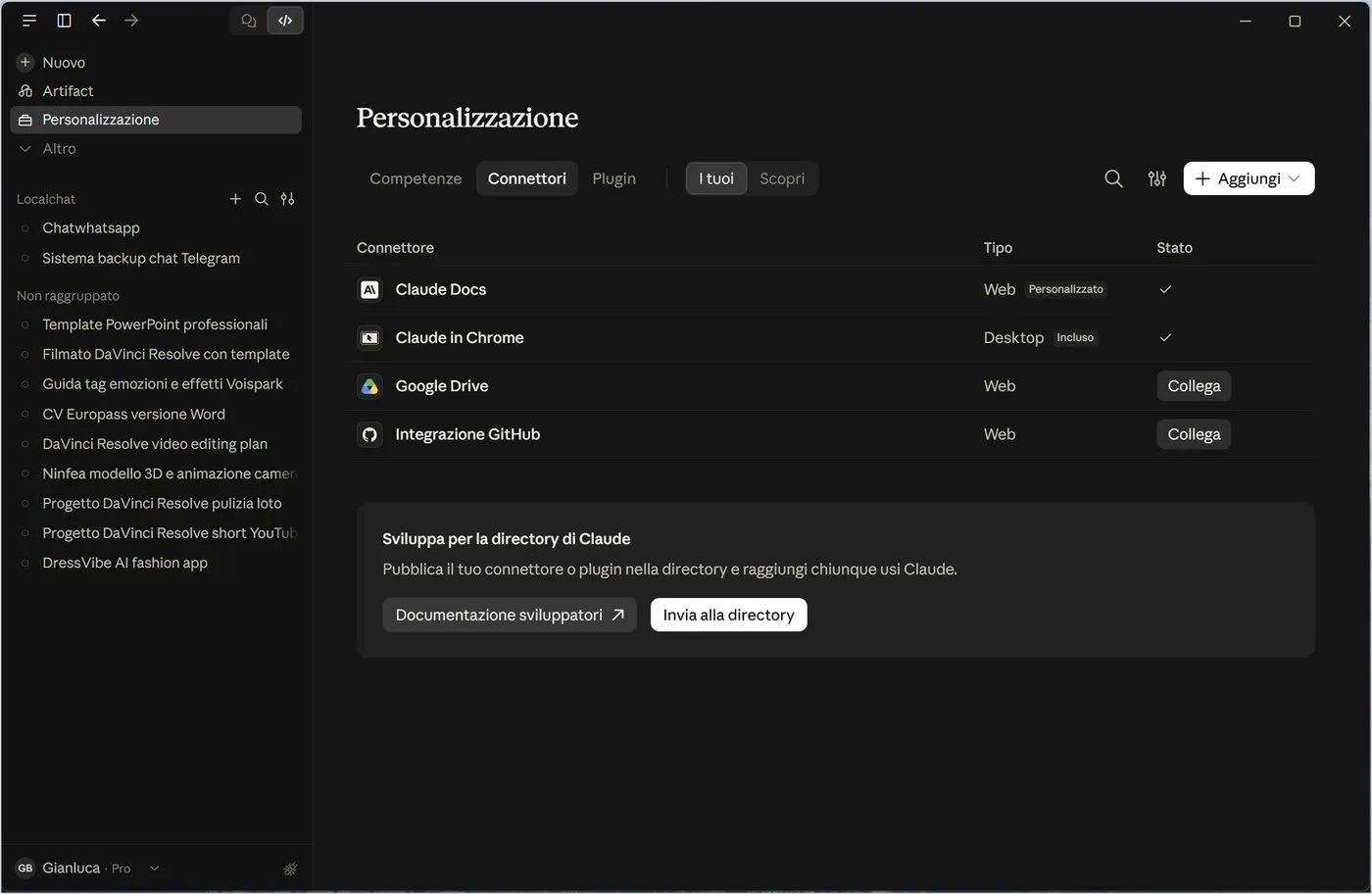Screen dimensions: 1372x894
Task: Open Sistema backup chat Telegram
Action: point(141,258)
